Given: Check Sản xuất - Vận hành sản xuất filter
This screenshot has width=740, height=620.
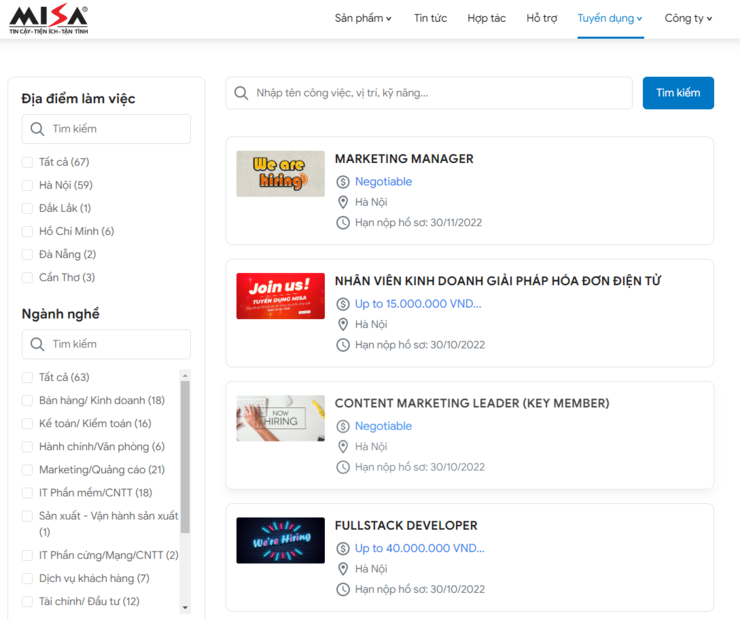Looking at the screenshot, I should [27, 516].
